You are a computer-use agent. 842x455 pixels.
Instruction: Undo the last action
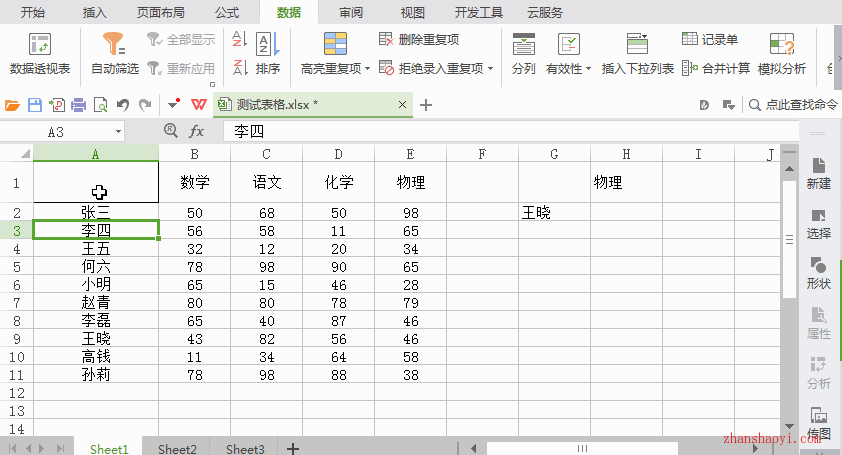pos(123,105)
